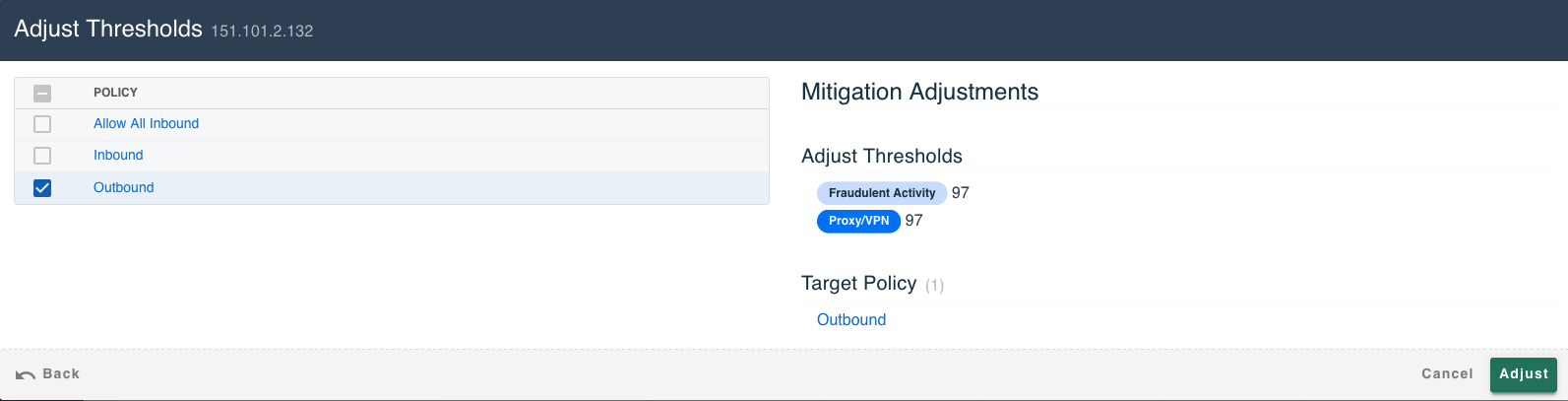This screenshot has height=401, width=1568.
Task: Open the Allow All Inbound policy link
Action: coord(146,123)
